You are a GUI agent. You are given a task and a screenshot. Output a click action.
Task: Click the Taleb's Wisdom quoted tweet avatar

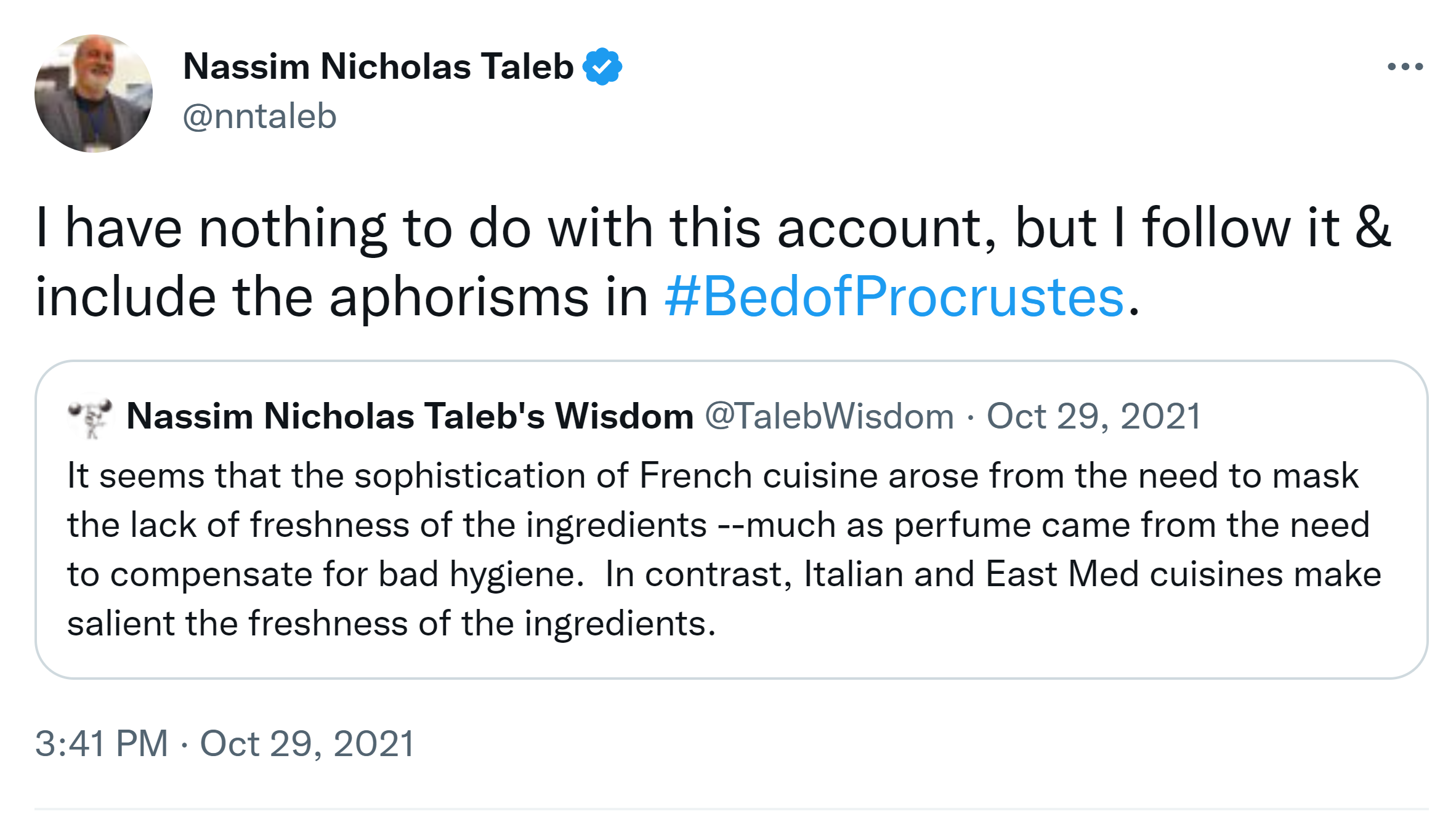click(x=91, y=416)
